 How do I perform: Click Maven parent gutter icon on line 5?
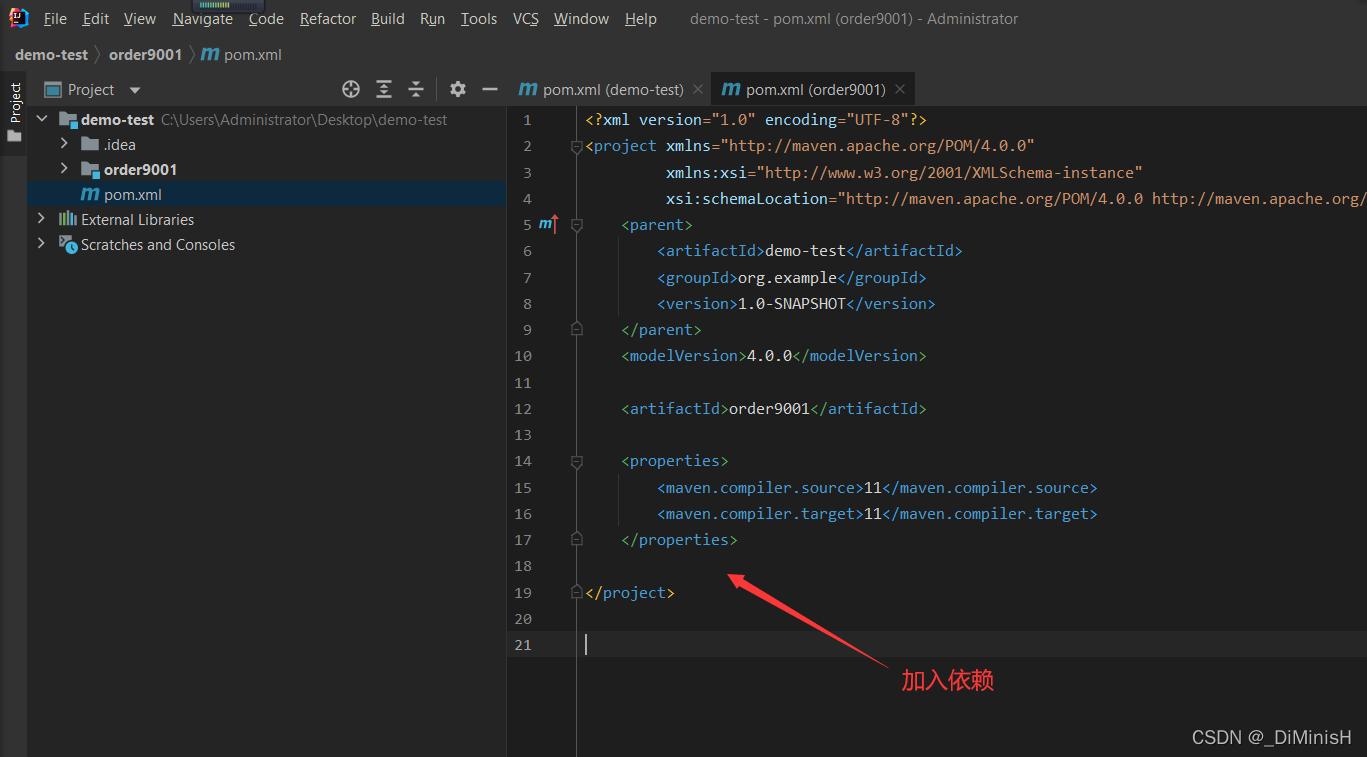point(548,224)
